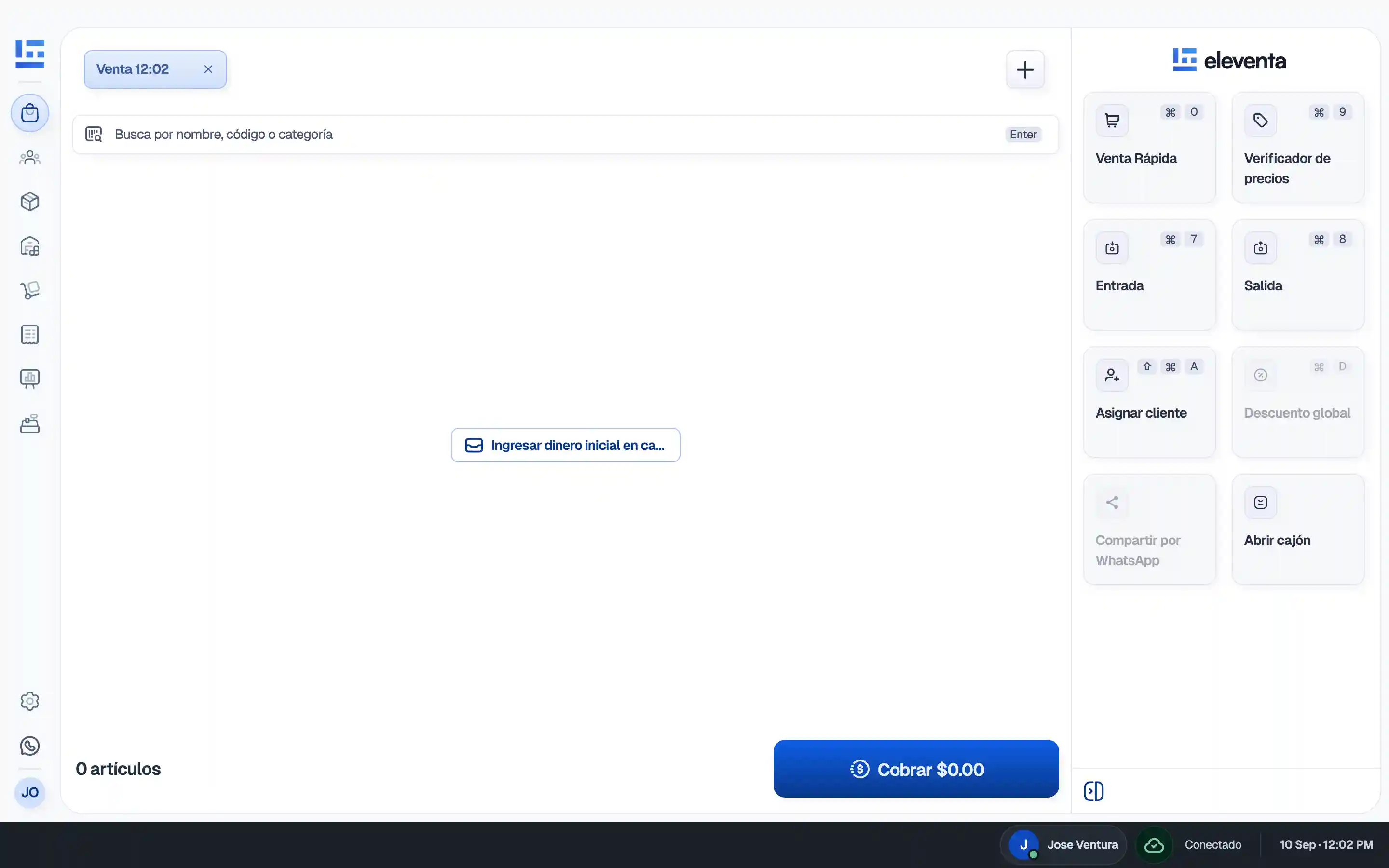Open the purchases hand-truck icon in sidebar
Image resolution: width=1389 pixels, height=868 pixels.
tap(30, 290)
